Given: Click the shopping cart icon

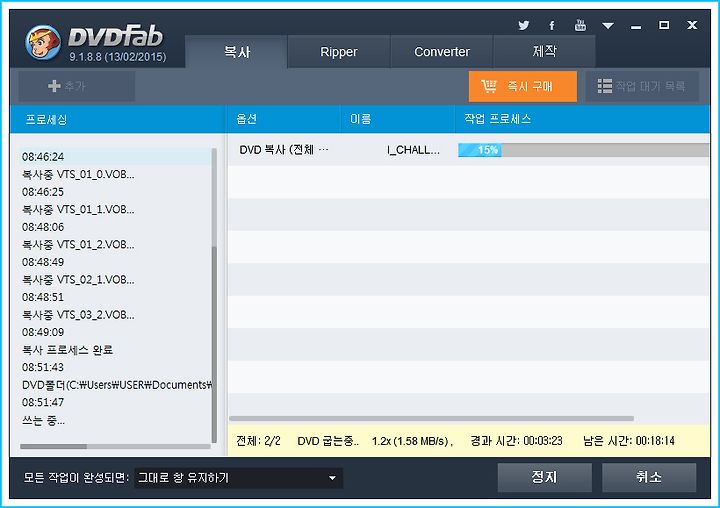Looking at the screenshot, I should click(x=489, y=86).
